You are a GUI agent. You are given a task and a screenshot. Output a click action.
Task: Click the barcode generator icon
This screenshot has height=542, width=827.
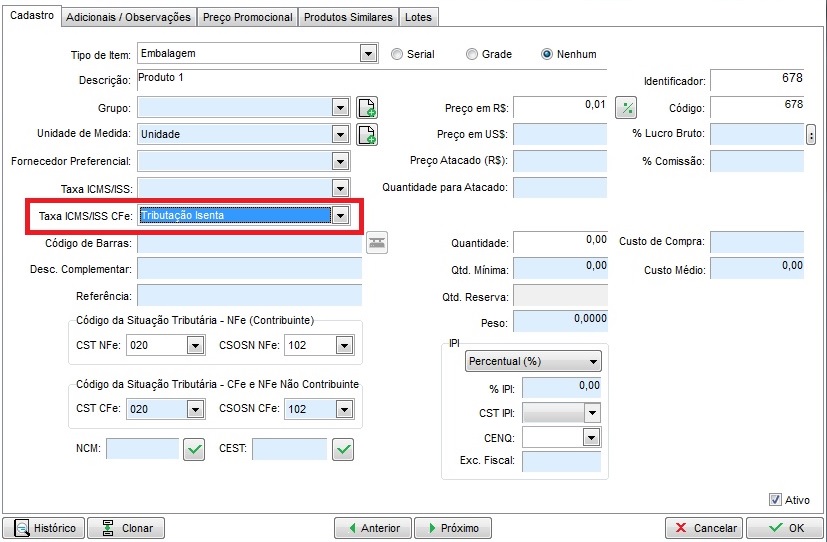[376, 242]
